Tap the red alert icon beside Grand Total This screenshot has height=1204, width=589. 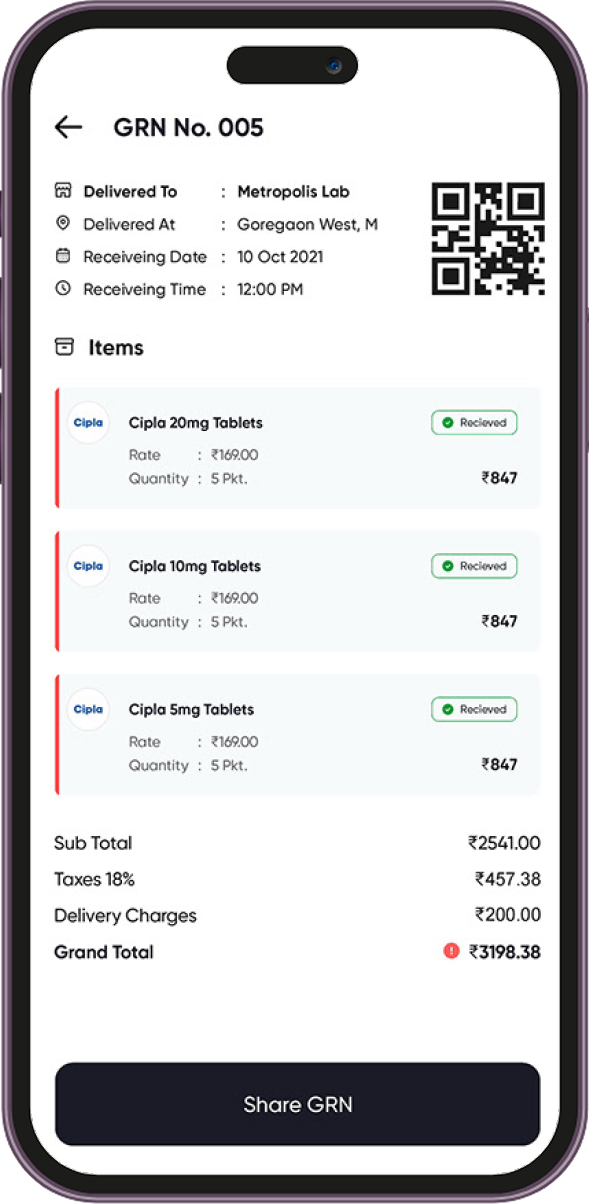pyautogui.click(x=451, y=951)
